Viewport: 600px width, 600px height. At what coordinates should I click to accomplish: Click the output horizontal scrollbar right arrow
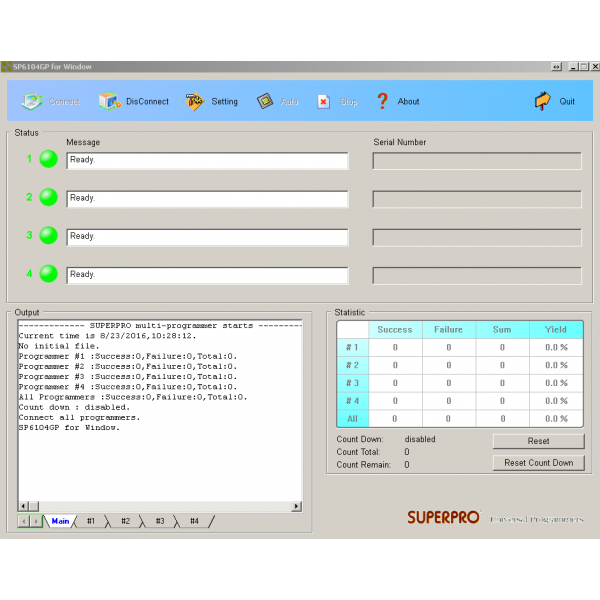[296, 507]
